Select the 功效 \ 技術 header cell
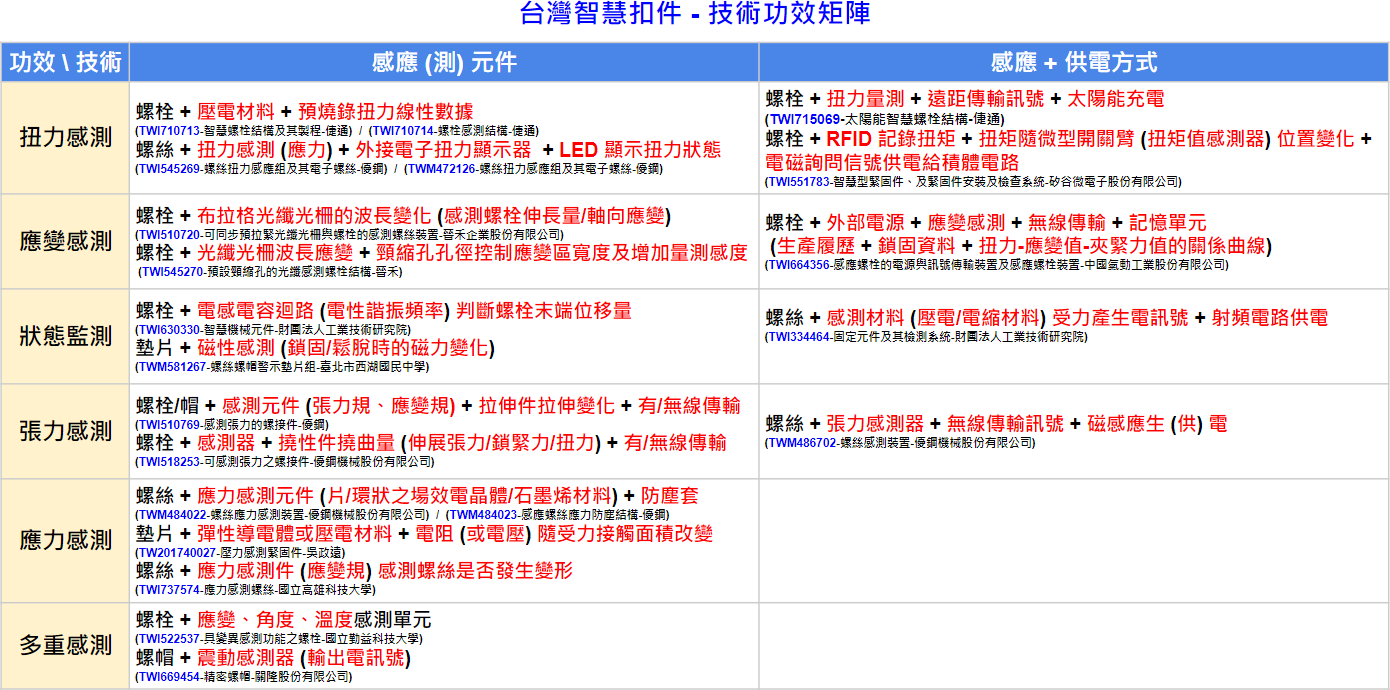 (65, 62)
